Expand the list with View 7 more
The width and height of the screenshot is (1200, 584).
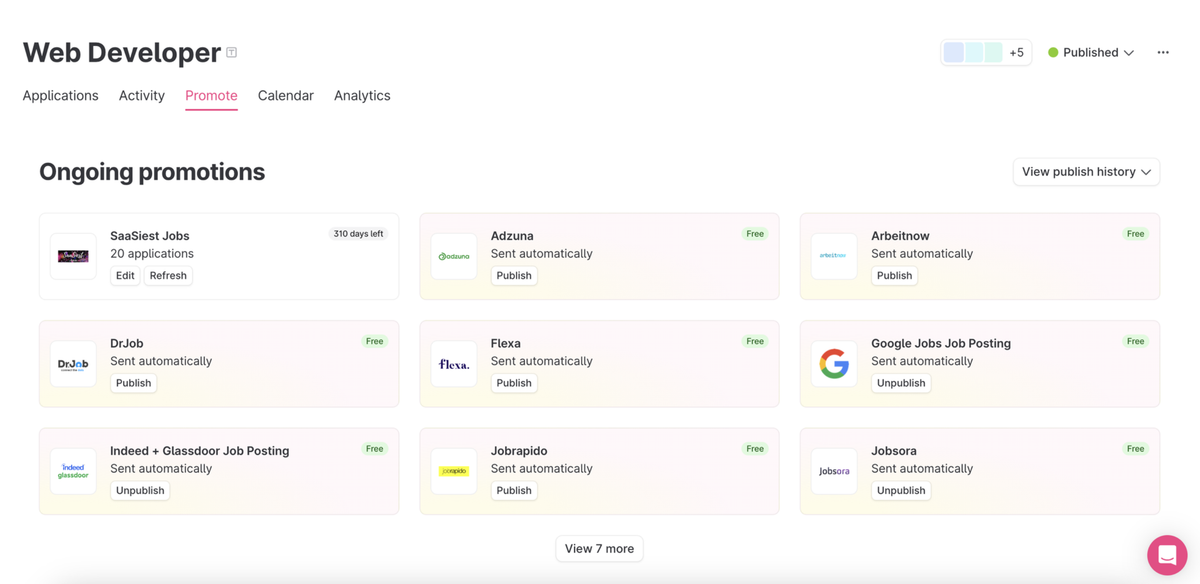tap(599, 549)
